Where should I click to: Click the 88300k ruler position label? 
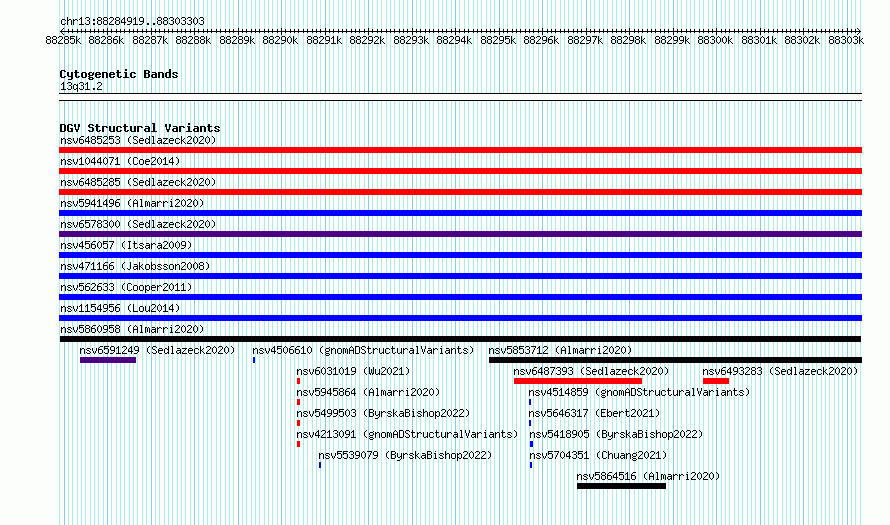[x=715, y=40]
